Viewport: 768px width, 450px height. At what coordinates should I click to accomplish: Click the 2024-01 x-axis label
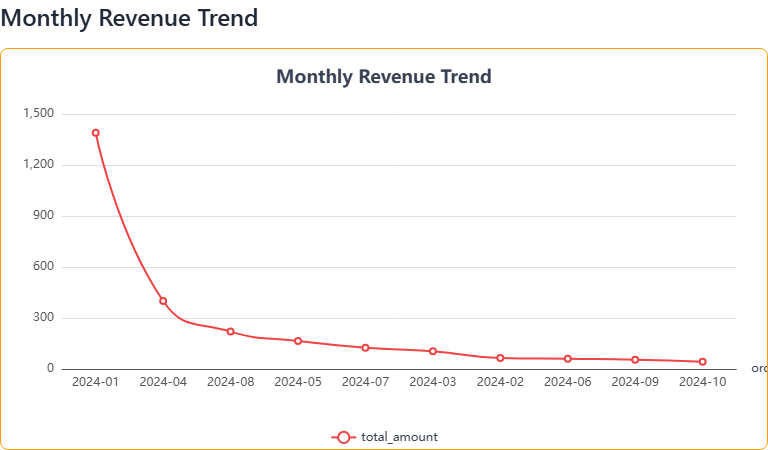click(x=96, y=382)
